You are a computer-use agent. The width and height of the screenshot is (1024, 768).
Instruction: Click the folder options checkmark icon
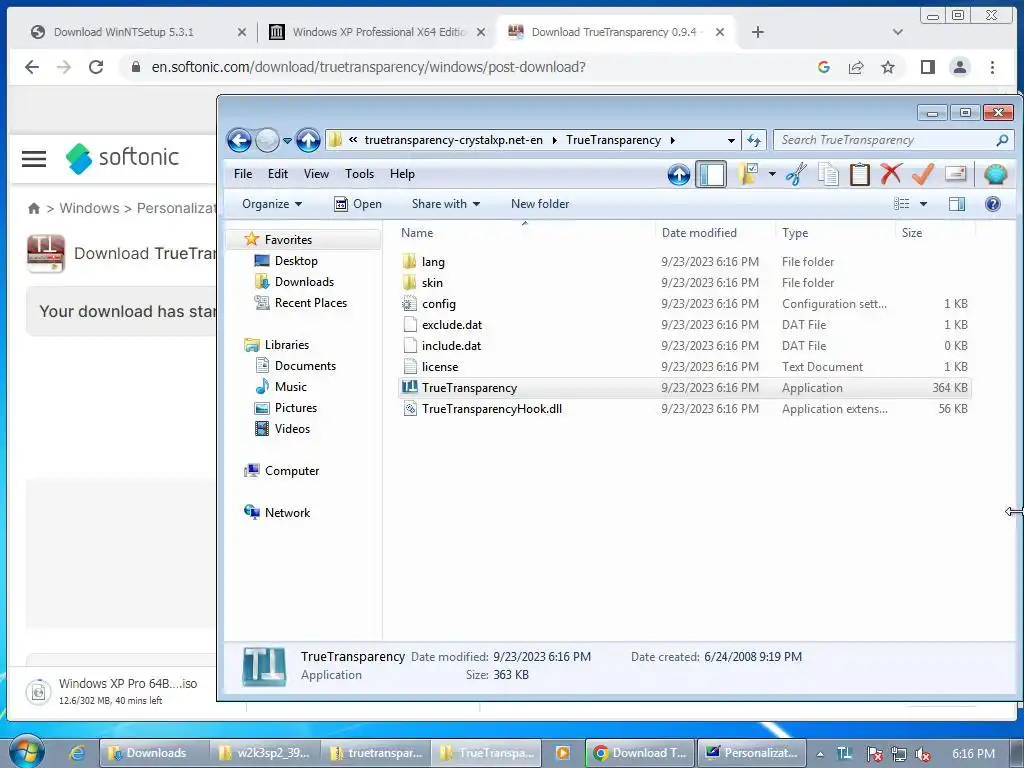pyautogui.click(x=748, y=174)
